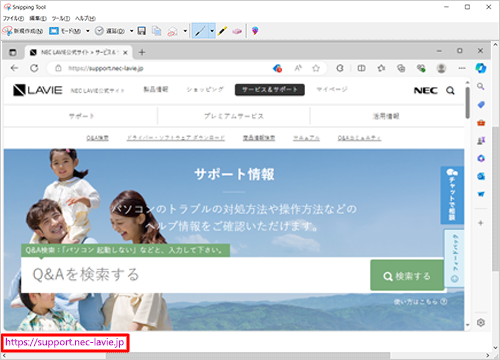500x360 pixels.
Task: Open the Edge sidebar search icon
Action: (x=481, y=87)
